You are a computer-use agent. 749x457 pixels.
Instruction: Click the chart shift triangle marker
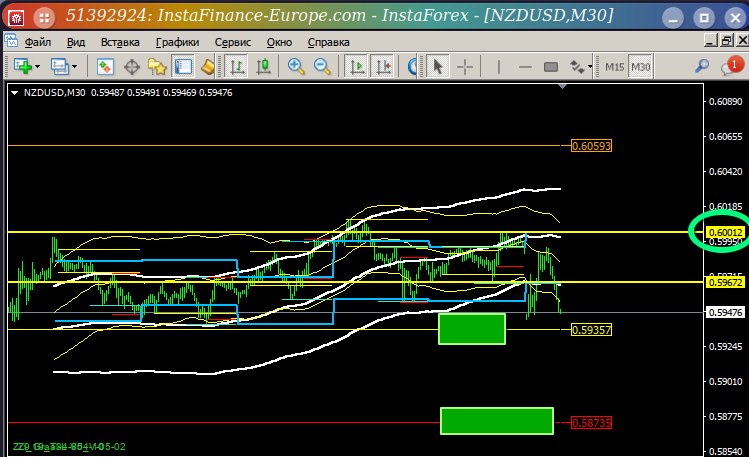pyautogui.click(x=562, y=86)
